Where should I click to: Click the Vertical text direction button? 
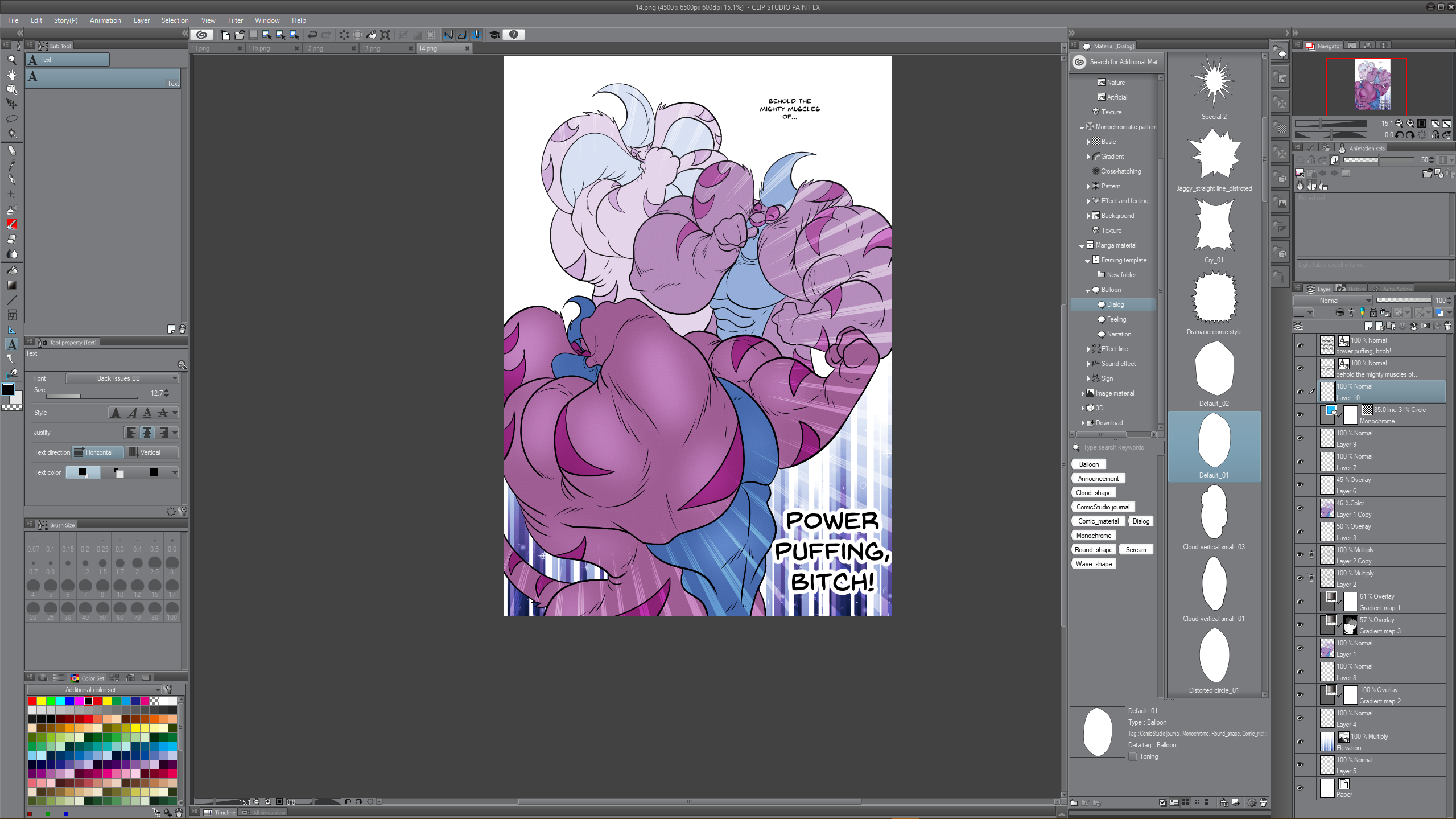(150, 452)
